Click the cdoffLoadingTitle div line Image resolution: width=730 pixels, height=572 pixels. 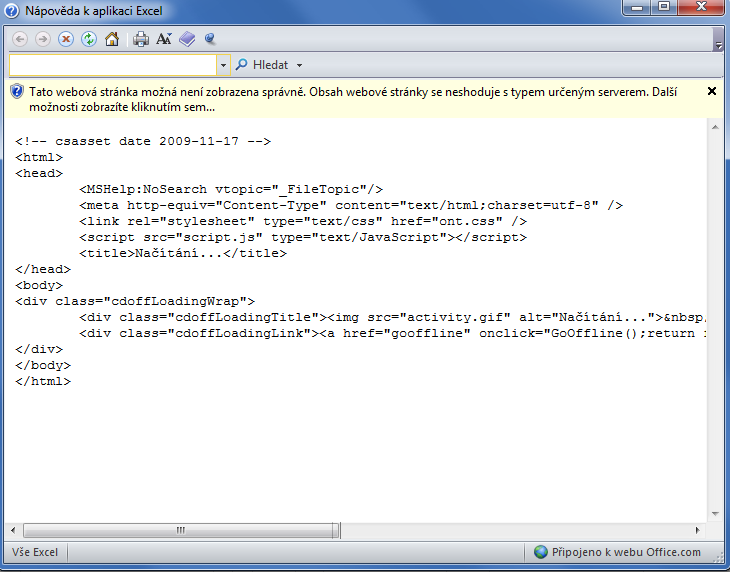(393, 317)
